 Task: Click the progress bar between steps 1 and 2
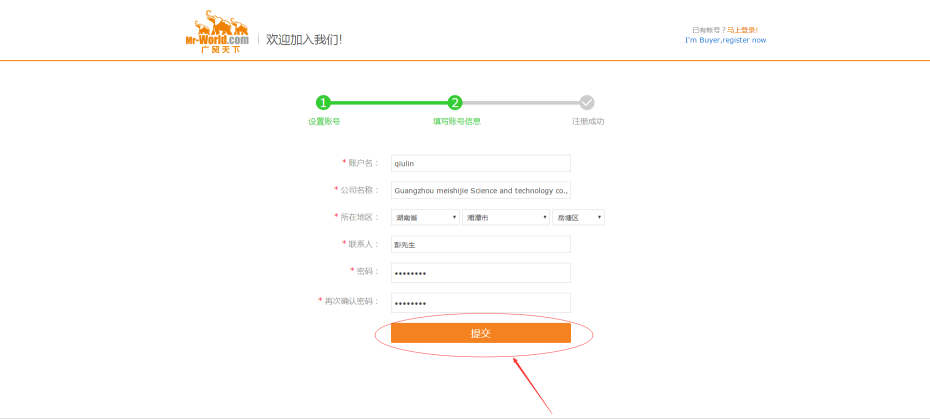(x=389, y=102)
